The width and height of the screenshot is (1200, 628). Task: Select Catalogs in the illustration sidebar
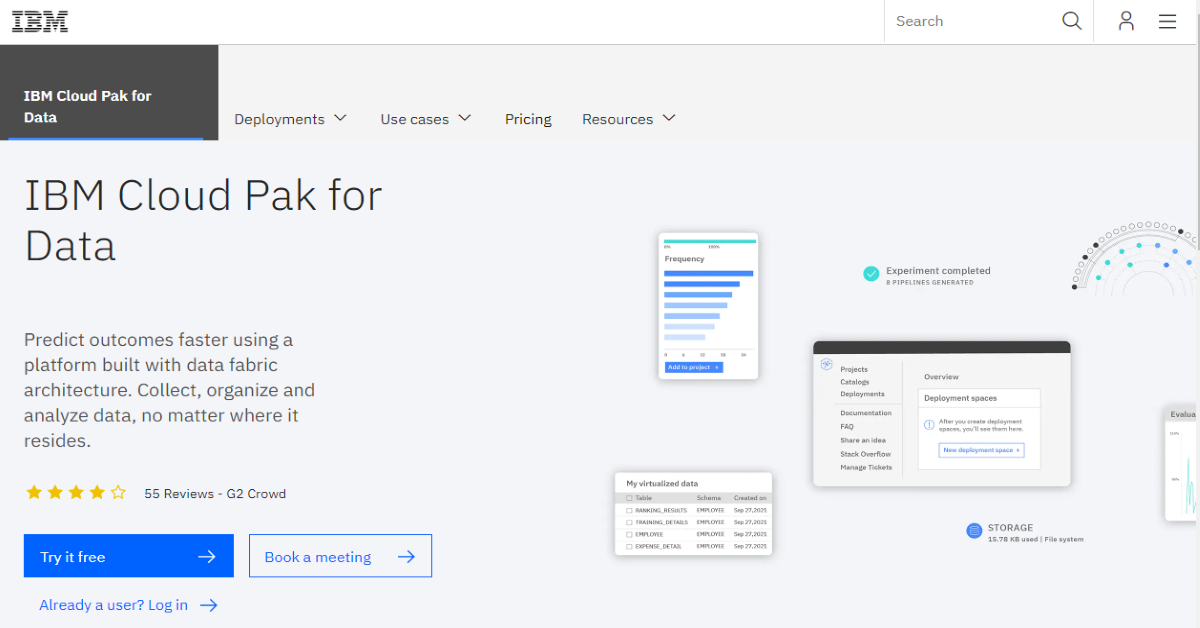pos(855,382)
